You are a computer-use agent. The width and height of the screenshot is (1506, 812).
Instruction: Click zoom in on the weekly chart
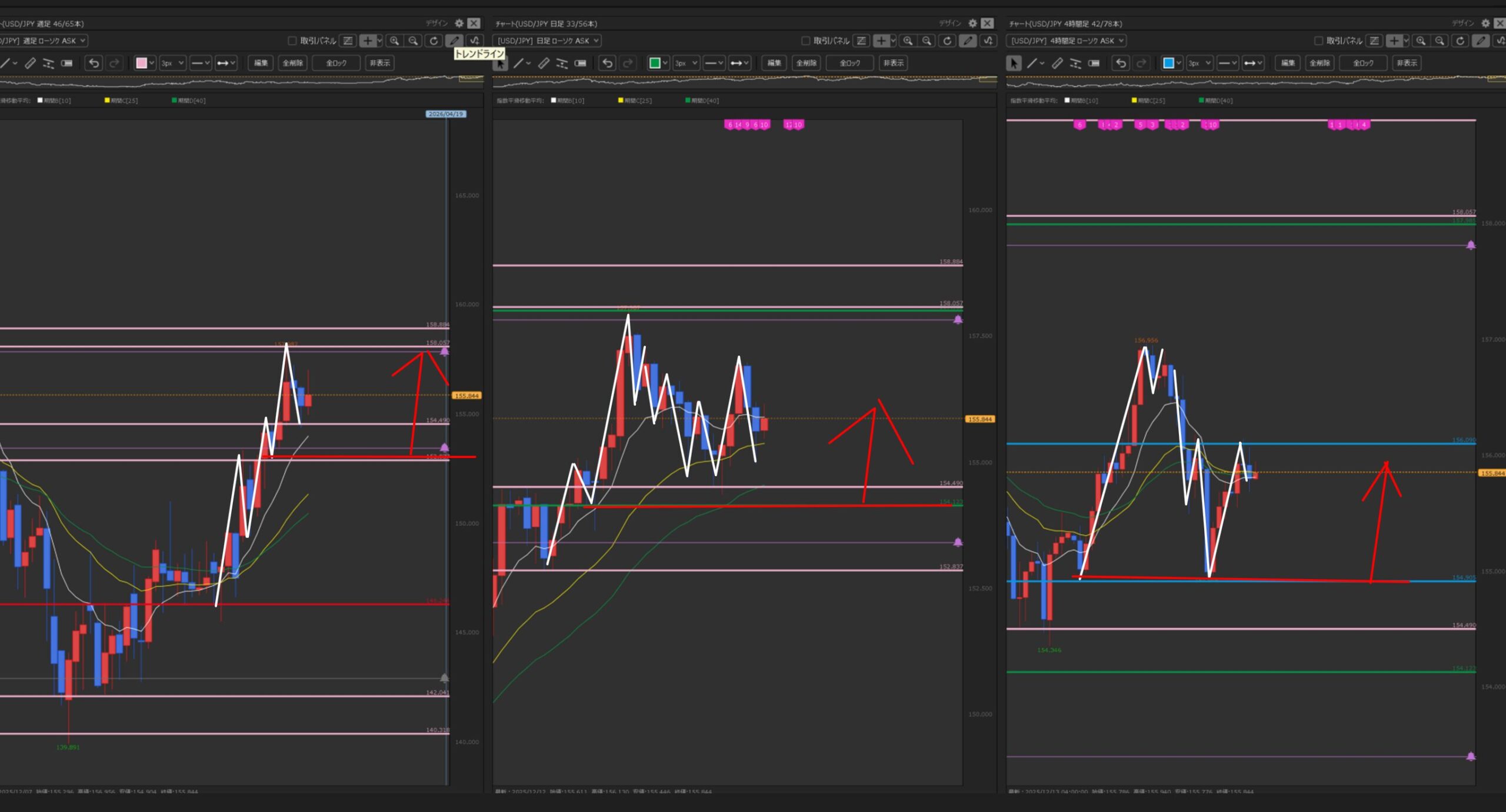pyautogui.click(x=394, y=41)
